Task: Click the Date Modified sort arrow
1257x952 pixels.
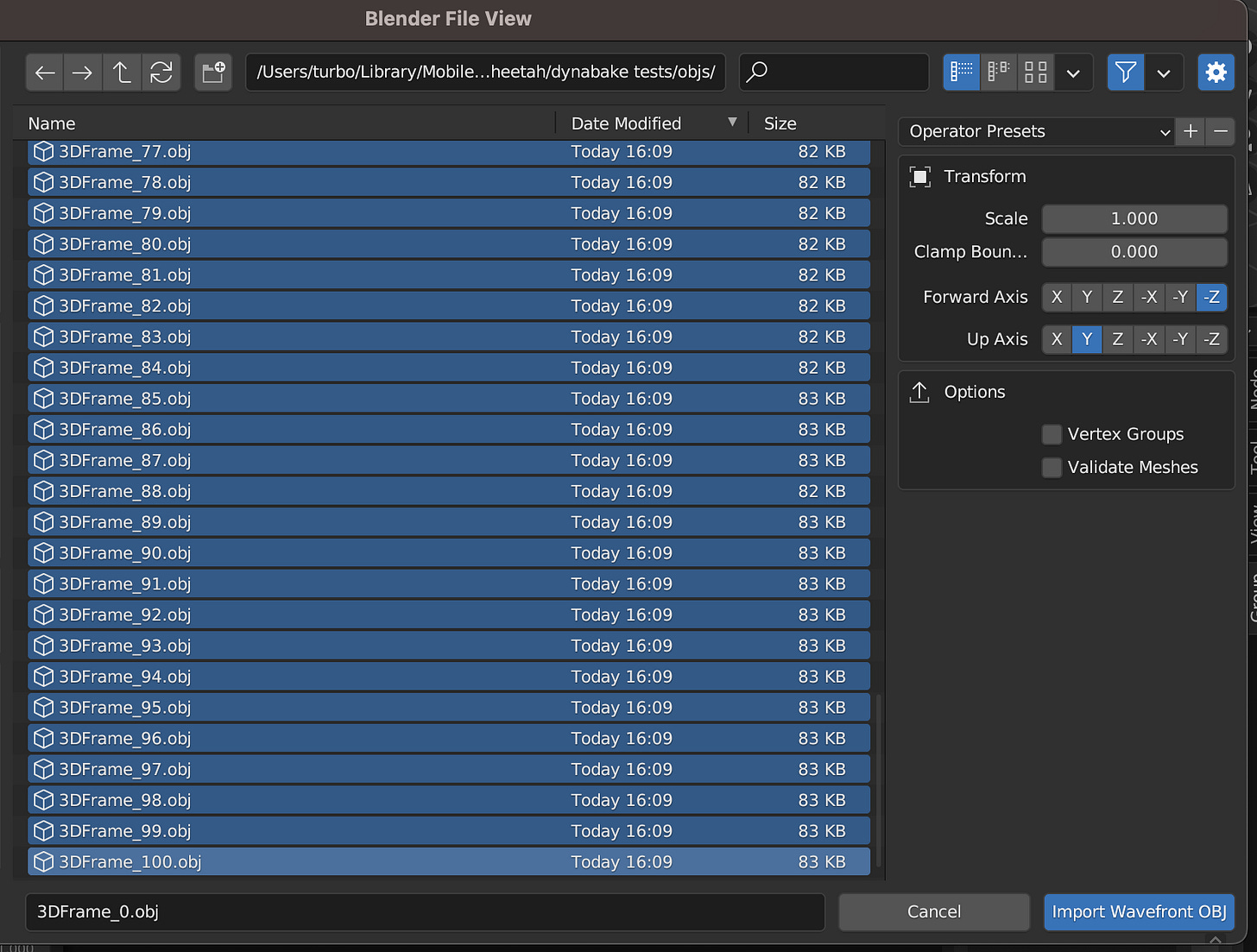Action: (x=732, y=123)
